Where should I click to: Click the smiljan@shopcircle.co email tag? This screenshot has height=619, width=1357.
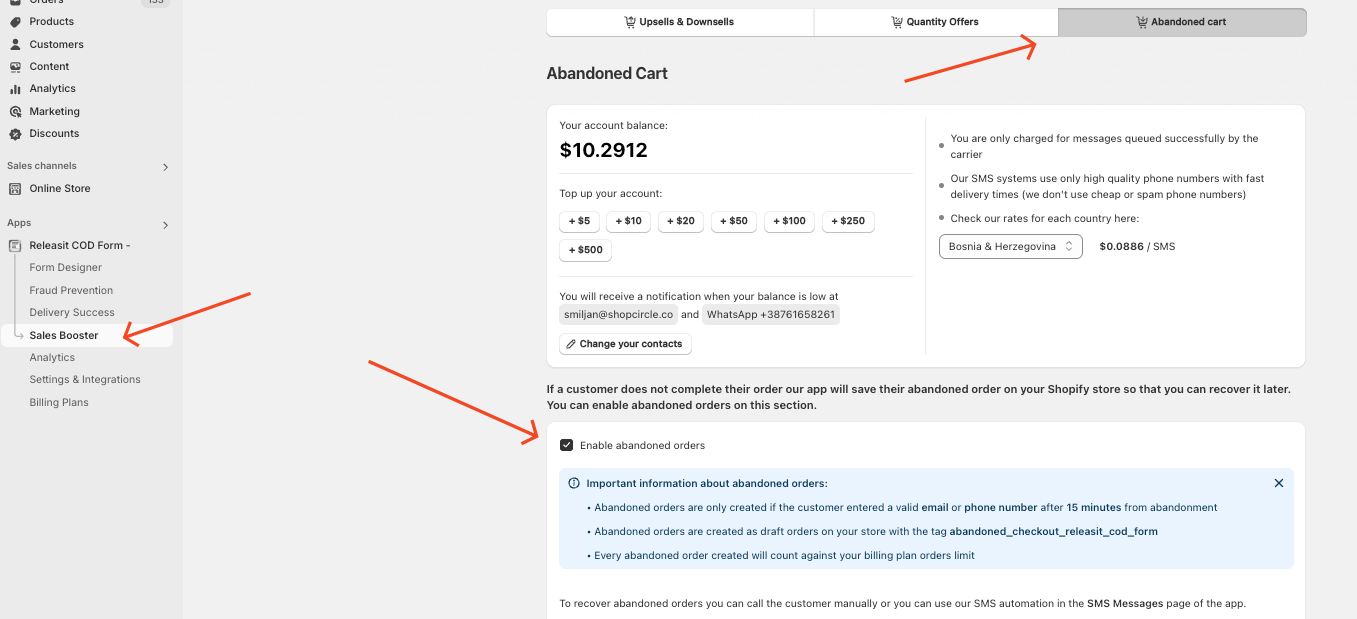click(x=618, y=314)
